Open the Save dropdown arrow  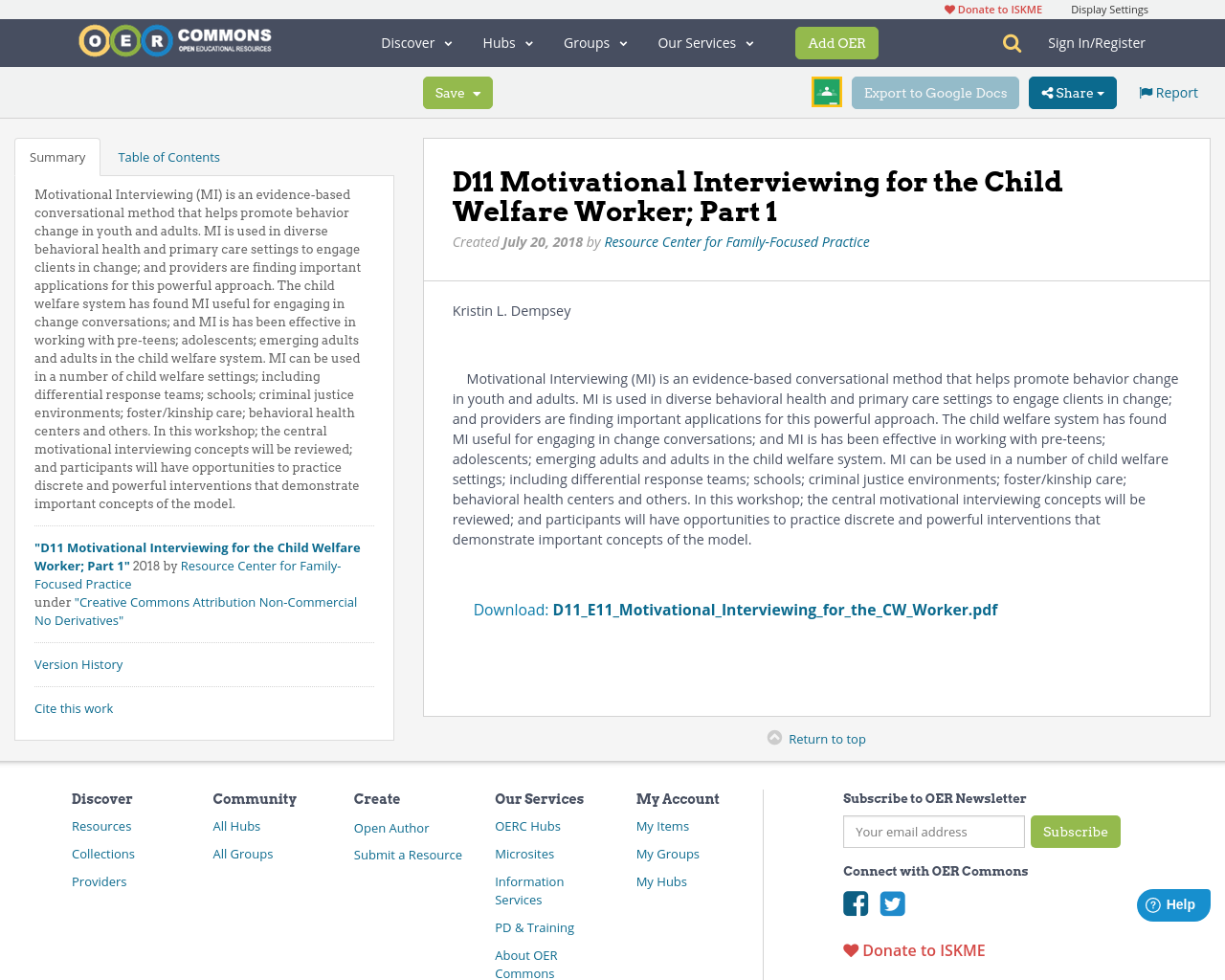476,92
